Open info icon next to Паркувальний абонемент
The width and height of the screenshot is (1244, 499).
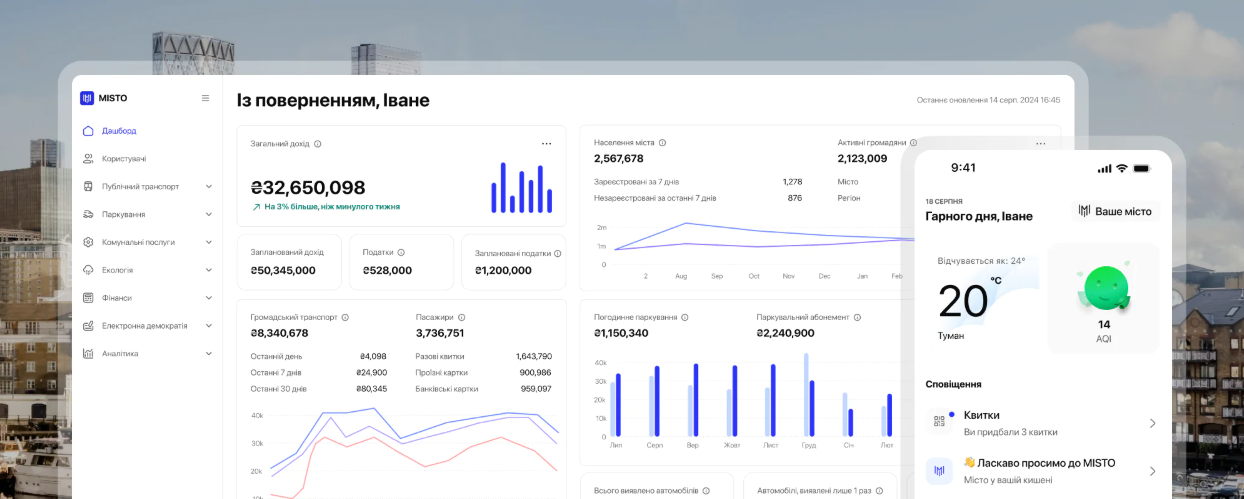pyautogui.click(x=858, y=317)
